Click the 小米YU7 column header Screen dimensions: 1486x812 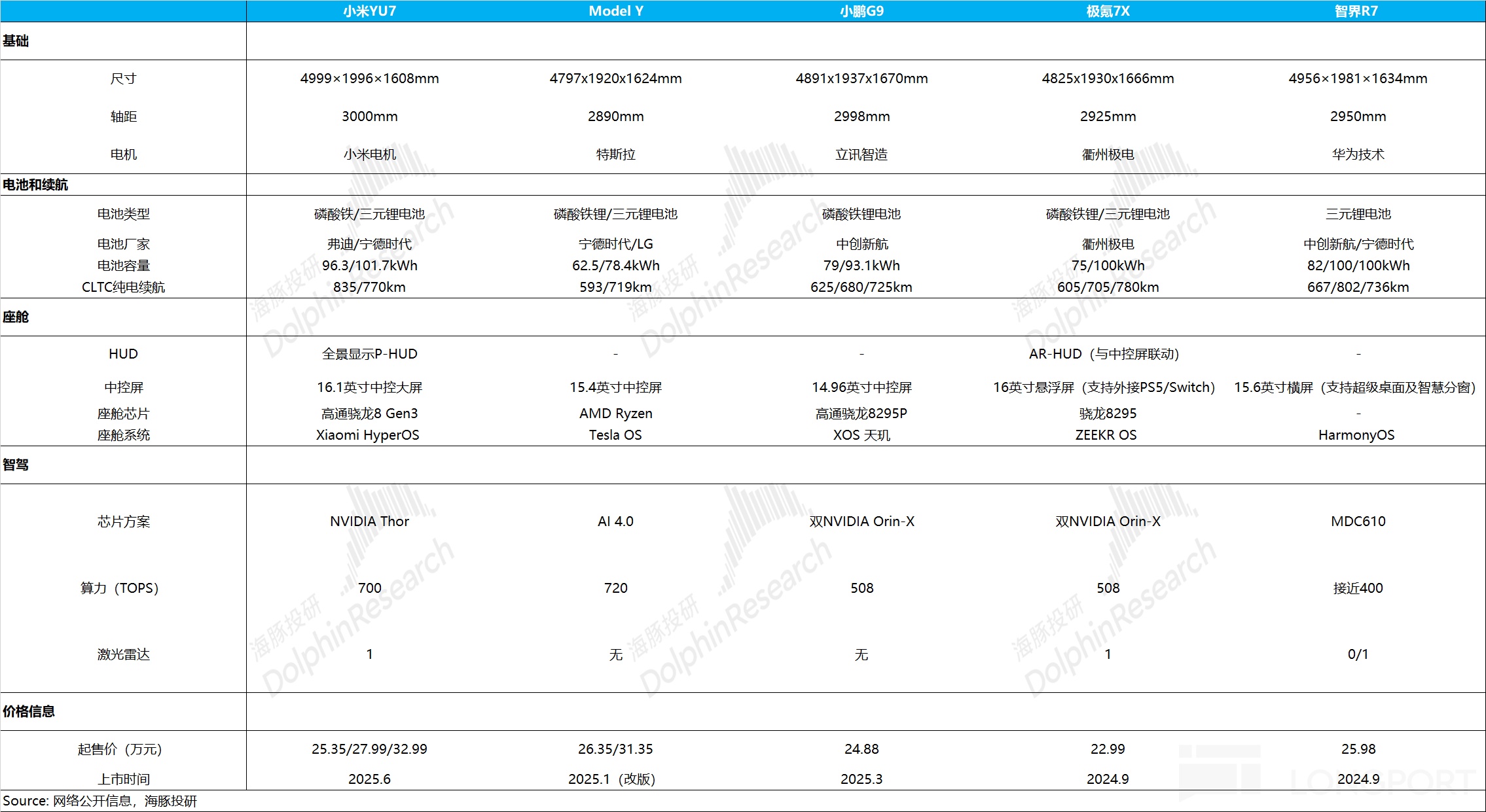click(x=369, y=11)
